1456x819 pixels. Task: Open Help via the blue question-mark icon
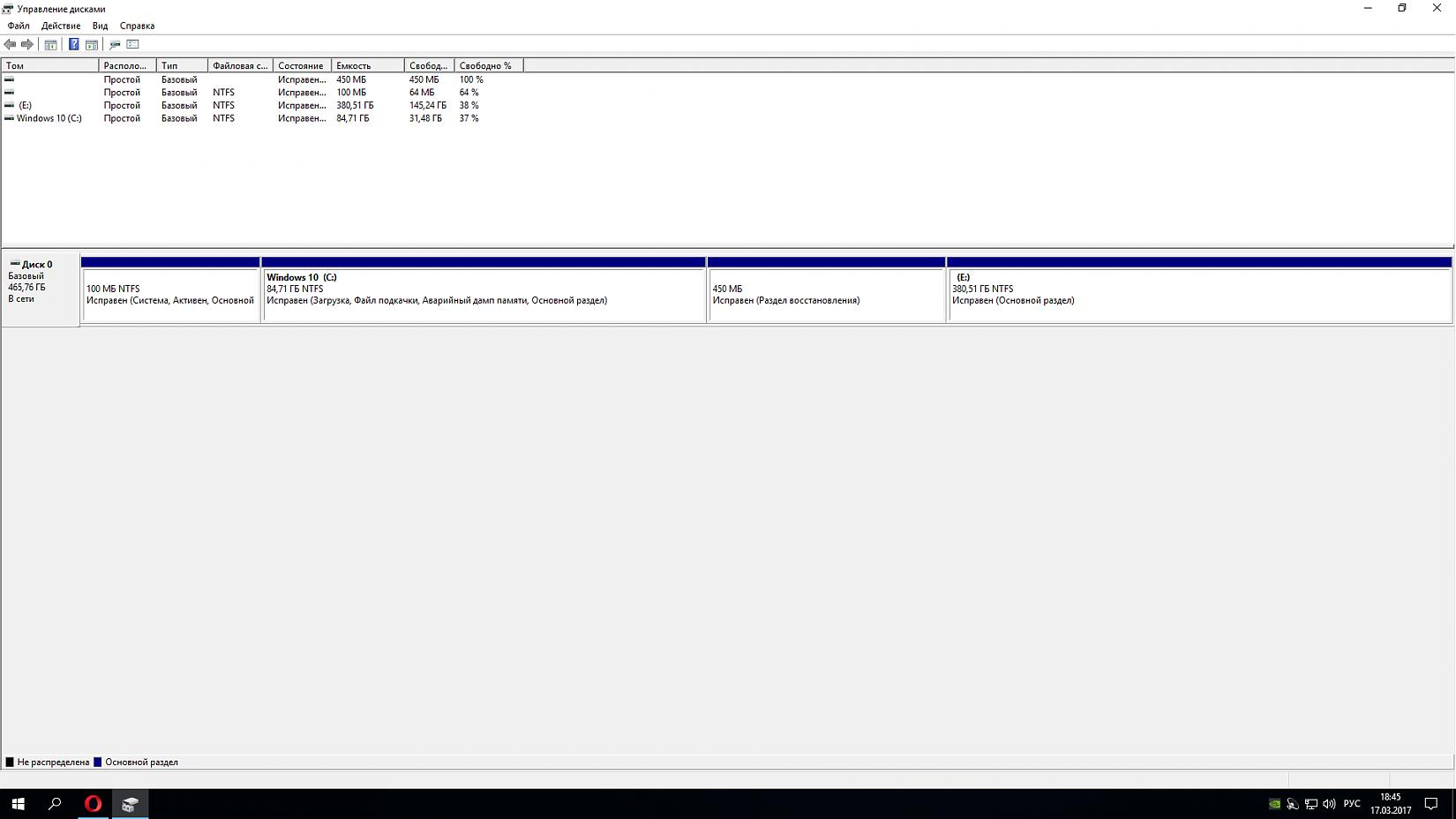pos(74,44)
